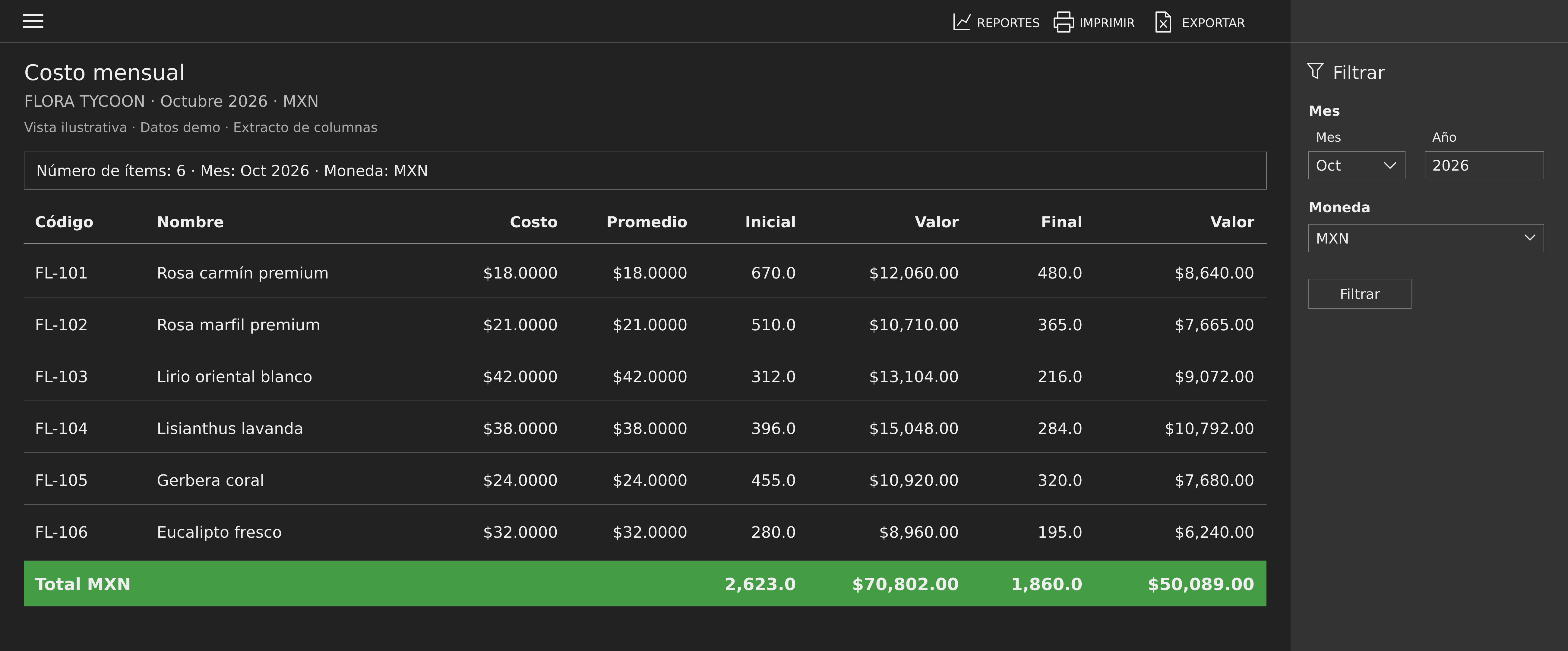The height and width of the screenshot is (651, 1568).
Task: Click the Costo mensual title
Action: tap(105, 72)
